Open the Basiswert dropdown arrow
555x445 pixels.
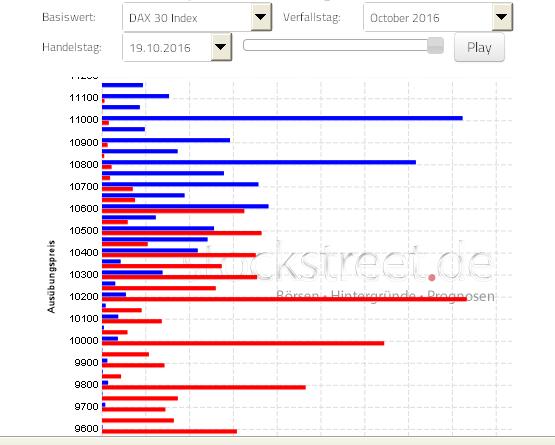click(x=261, y=17)
